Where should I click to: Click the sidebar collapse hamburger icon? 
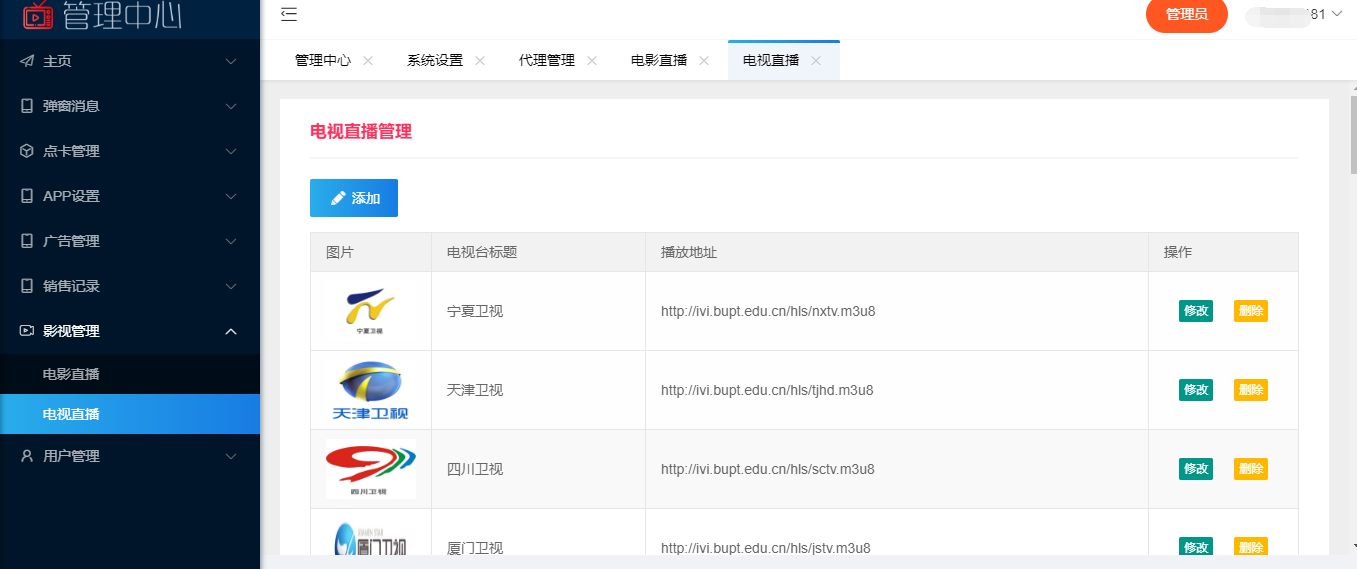[x=289, y=14]
